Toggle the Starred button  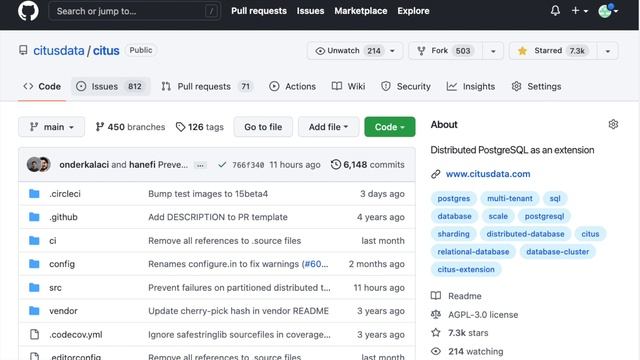(x=553, y=51)
